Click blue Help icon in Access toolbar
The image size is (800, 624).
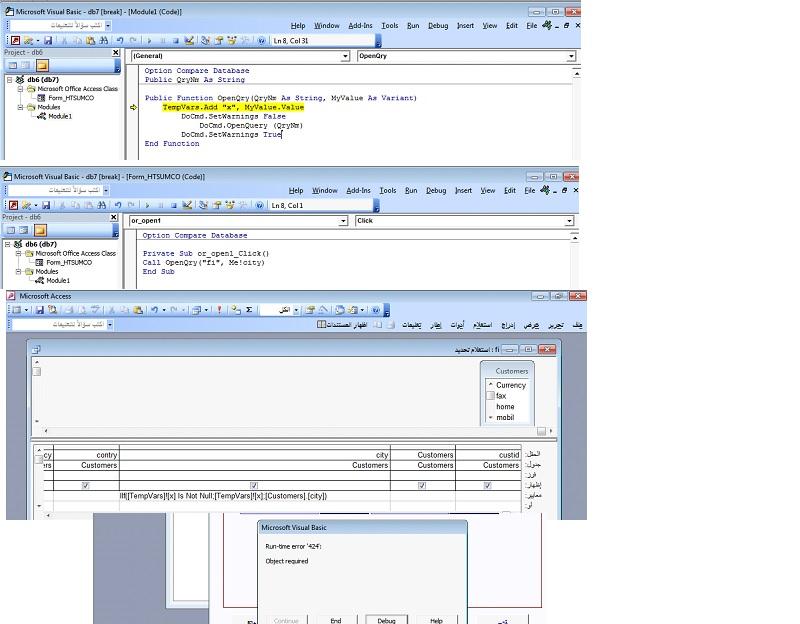click(376, 310)
